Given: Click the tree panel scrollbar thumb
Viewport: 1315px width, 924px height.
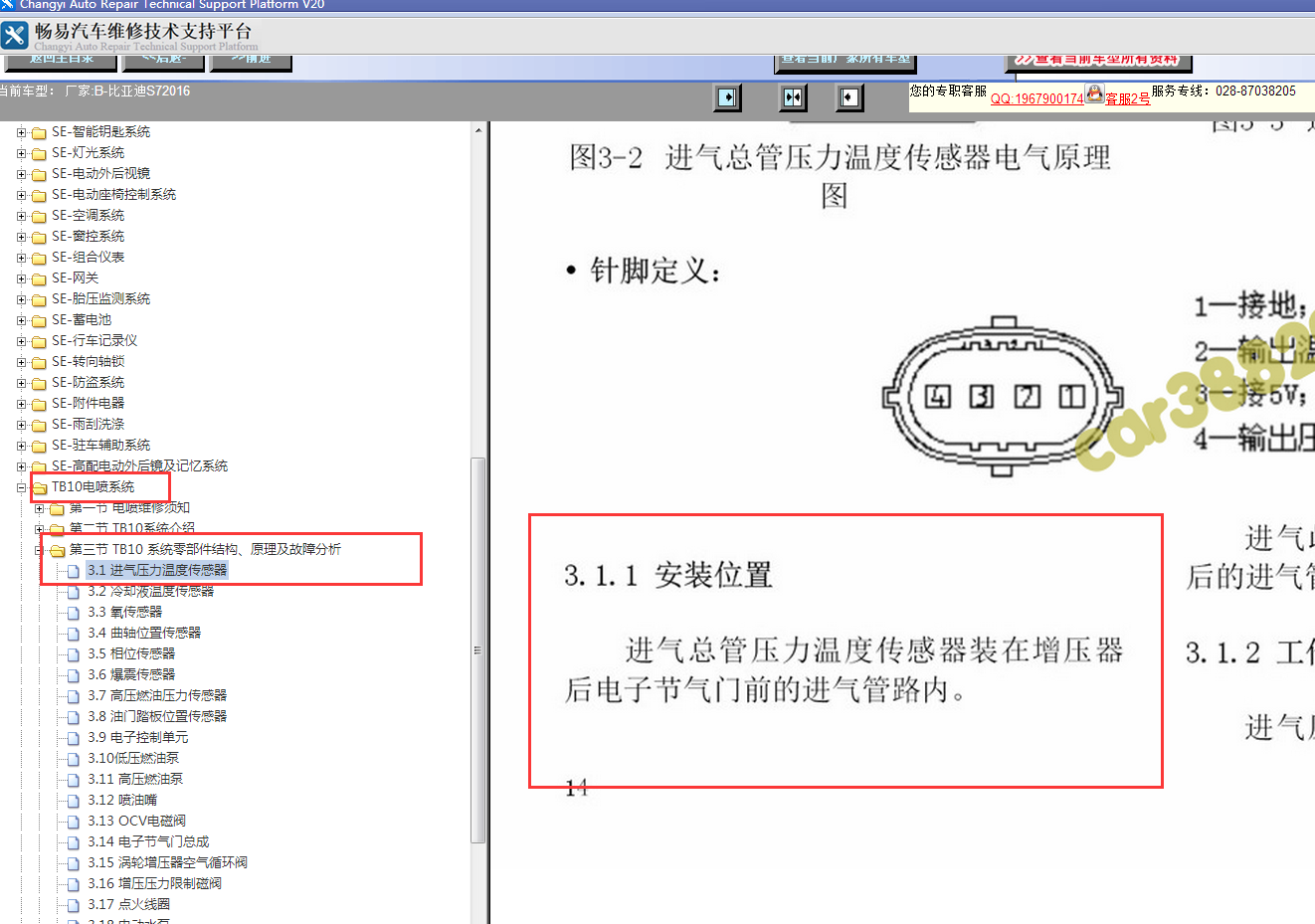Looking at the screenshot, I should pyautogui.click(x=478, y=649).
